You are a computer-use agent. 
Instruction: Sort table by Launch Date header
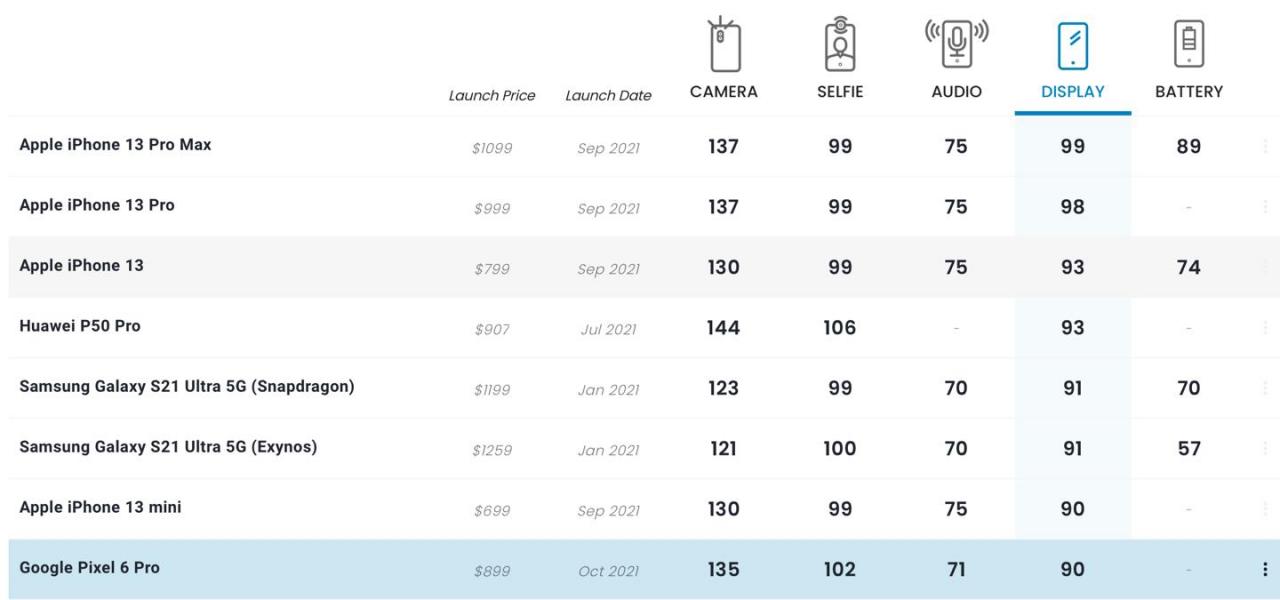click(x=608, y=96)
